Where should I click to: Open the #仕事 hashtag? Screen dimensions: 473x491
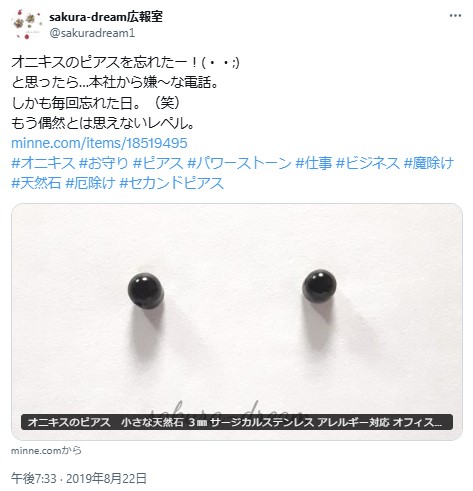pyautogui.click(x=314, y=163)
